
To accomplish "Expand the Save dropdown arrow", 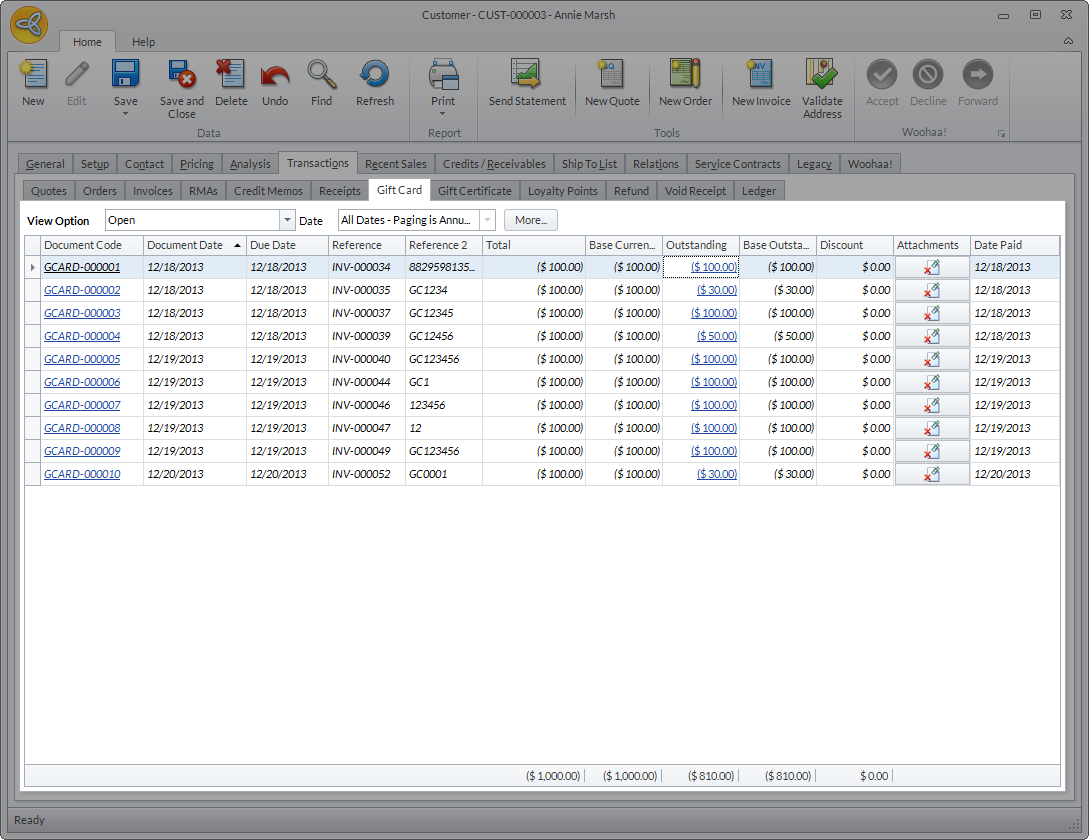I will [126, 114].
